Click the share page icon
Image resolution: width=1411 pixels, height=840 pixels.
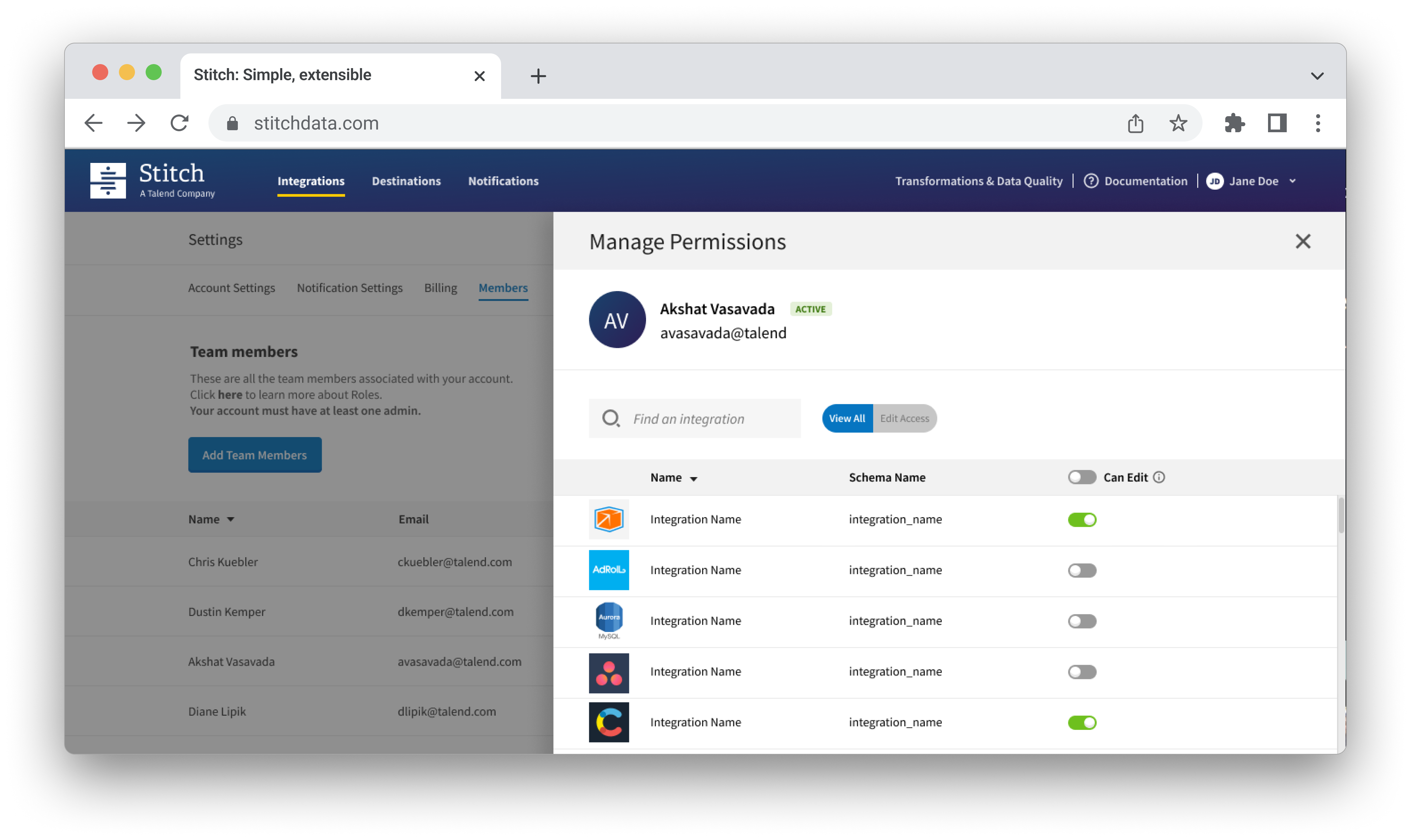point(1135,123)
